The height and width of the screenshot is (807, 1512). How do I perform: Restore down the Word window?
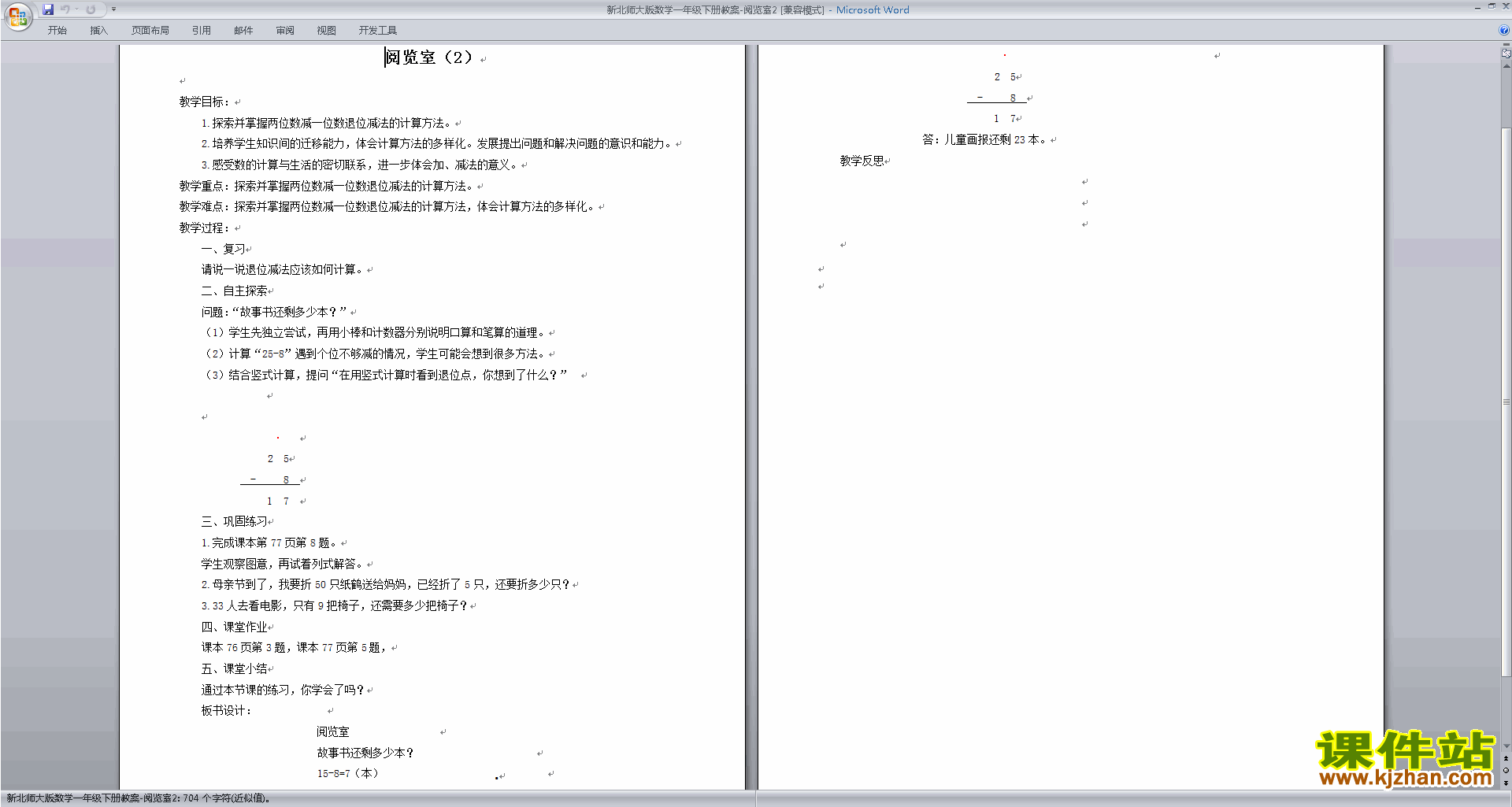tap(1492, 6)
